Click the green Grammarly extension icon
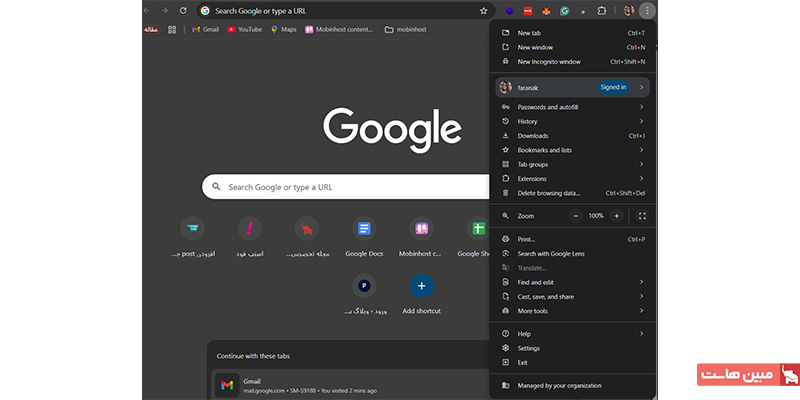The image size is (800, 400). 564,11
